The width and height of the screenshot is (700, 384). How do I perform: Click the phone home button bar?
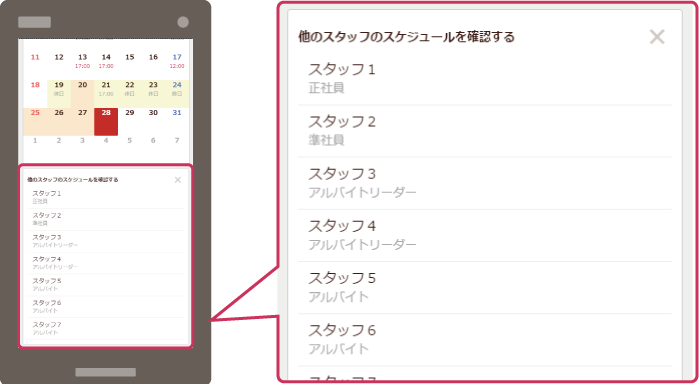(x=105, y=372)
